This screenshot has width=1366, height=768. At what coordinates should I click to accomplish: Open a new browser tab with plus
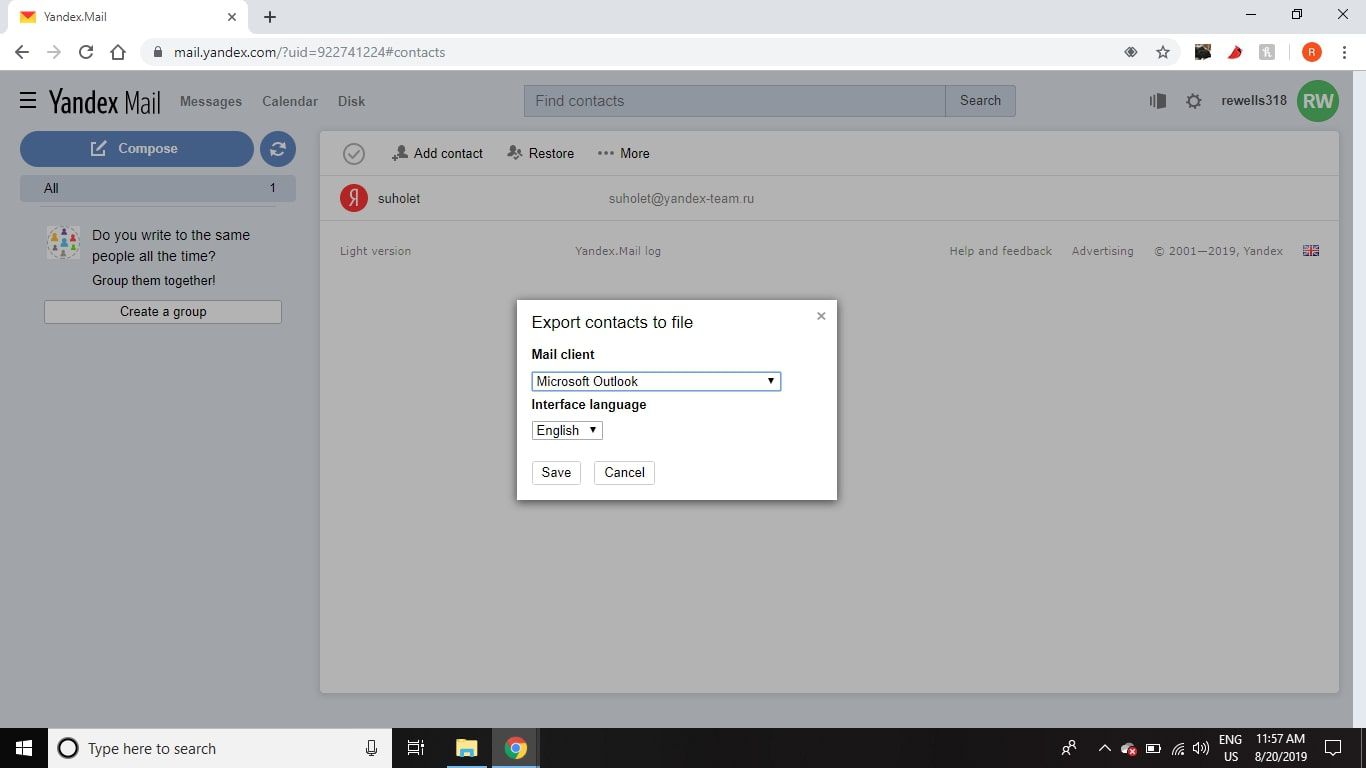pyautogui.click(x=270, y=17)
